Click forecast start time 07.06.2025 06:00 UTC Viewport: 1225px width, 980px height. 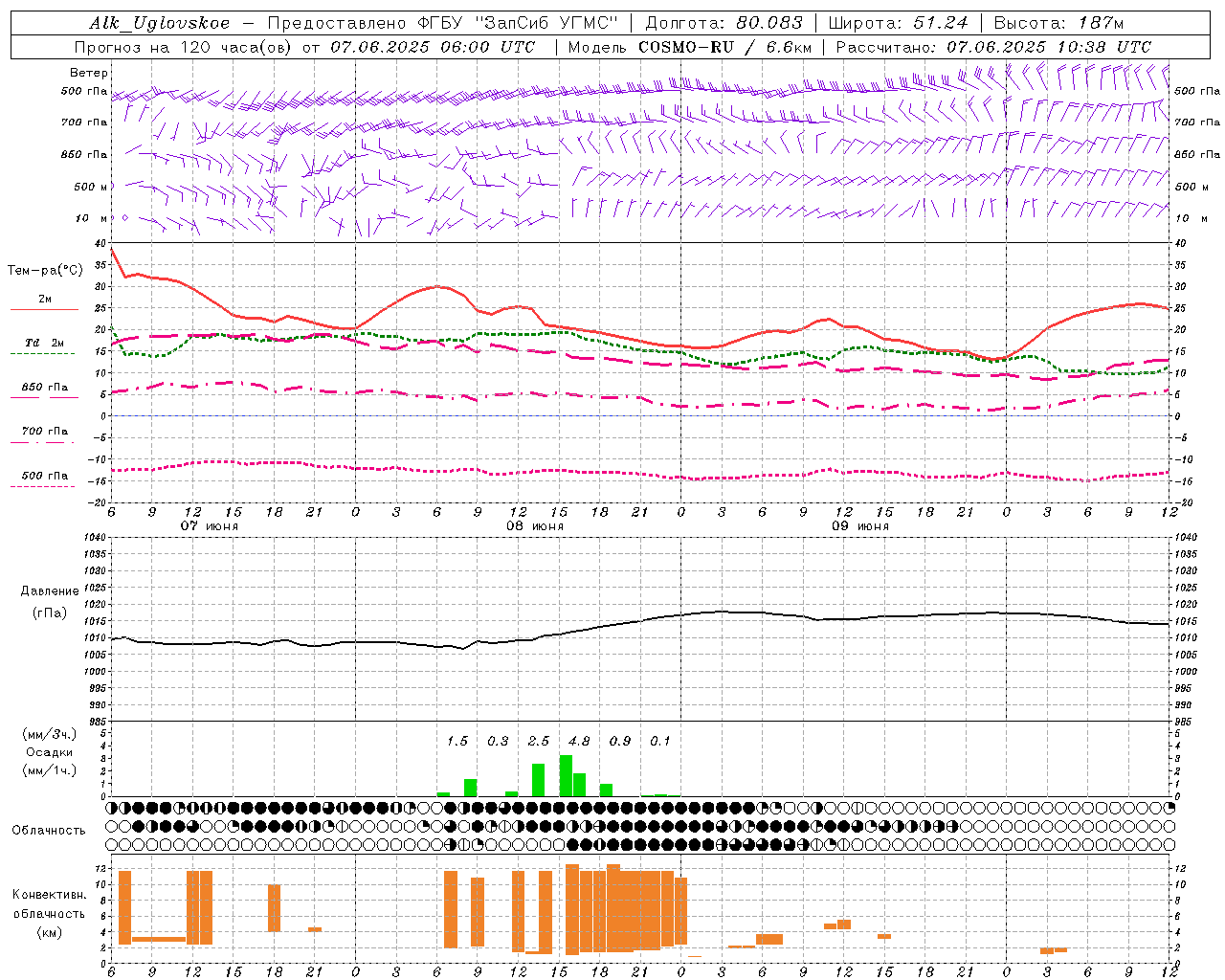pyautogui.click(x=433, y=47)
